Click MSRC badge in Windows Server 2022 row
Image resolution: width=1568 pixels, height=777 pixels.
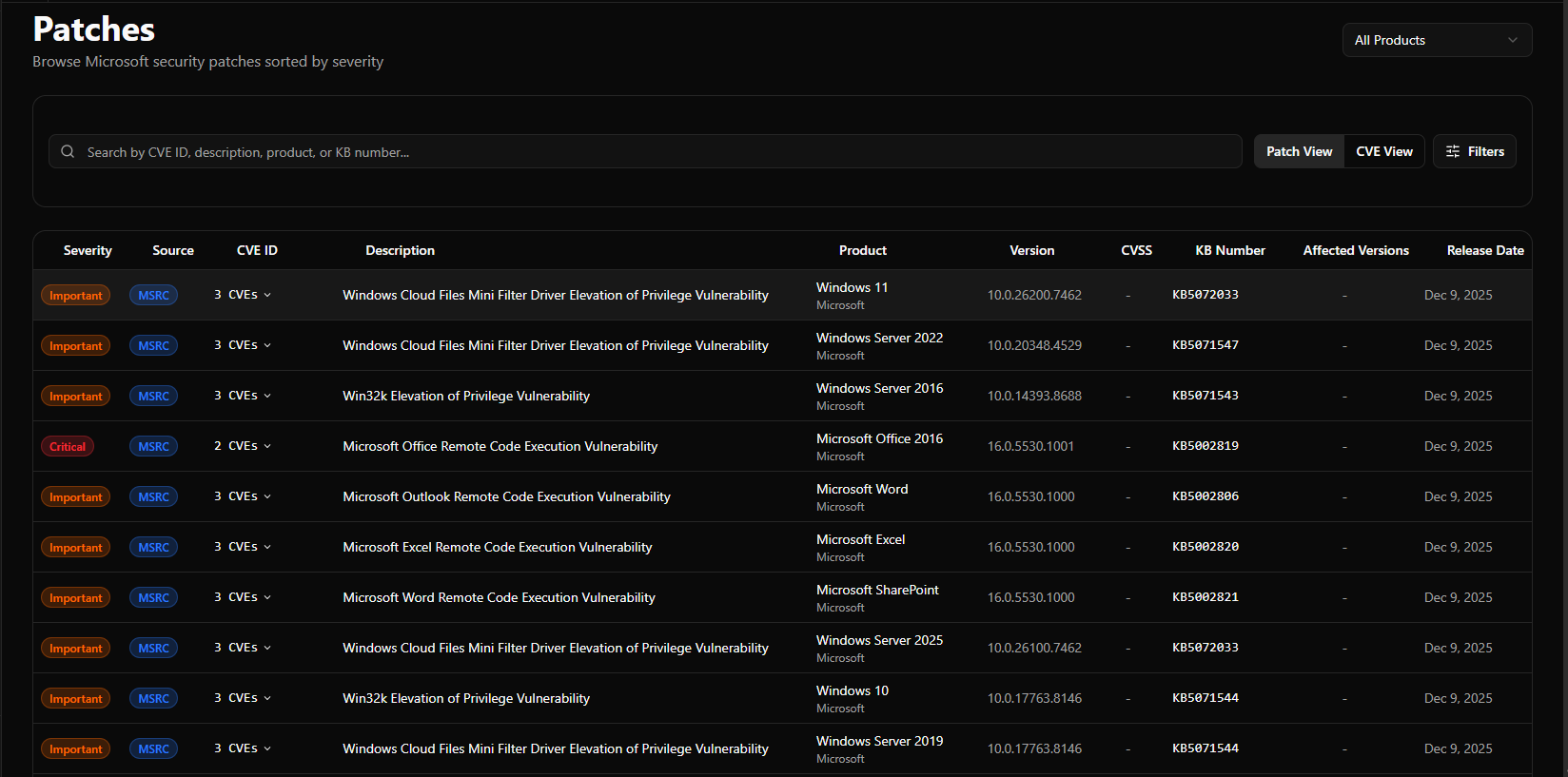pyautogui.click(x=153, y=346)
